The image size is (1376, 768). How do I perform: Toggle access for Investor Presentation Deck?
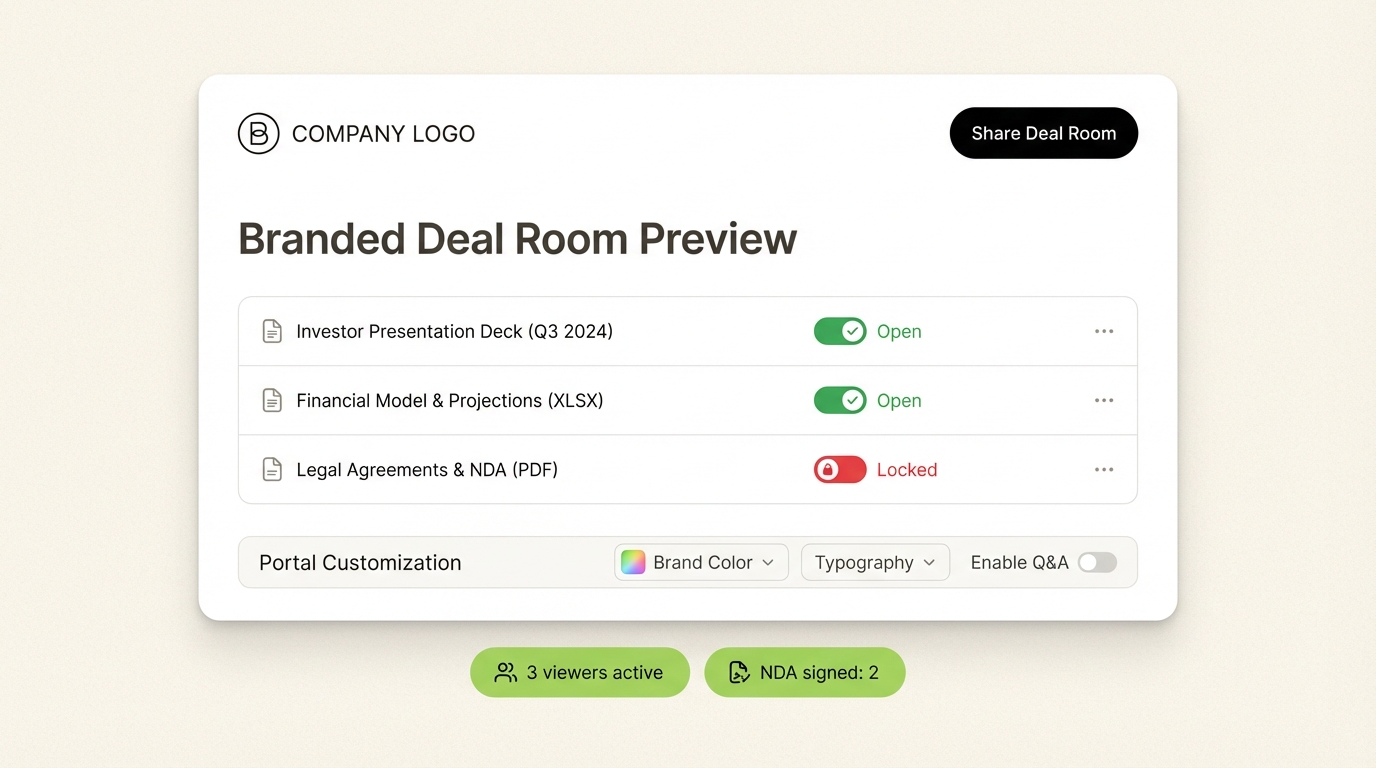pyautogui.click(x=840, y=331)
